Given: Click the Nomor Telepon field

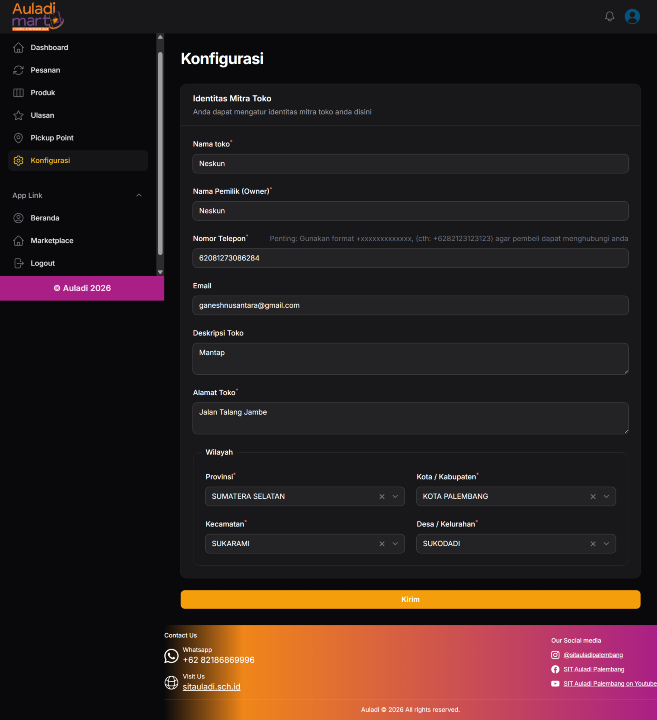Looking at the screenshot, I should click(410, 258).
